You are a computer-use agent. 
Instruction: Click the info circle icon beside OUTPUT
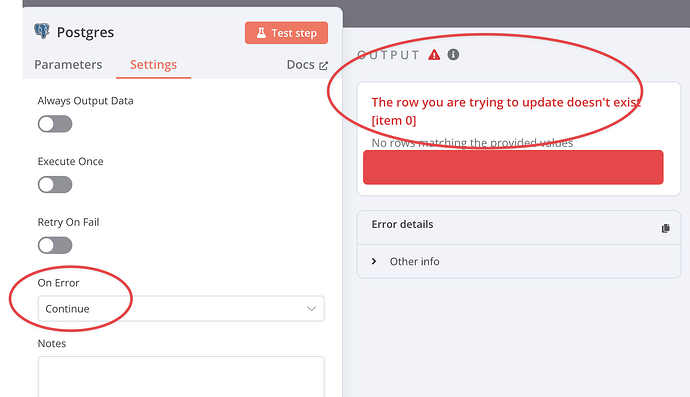pyautogui.click(x=453, y=55)
